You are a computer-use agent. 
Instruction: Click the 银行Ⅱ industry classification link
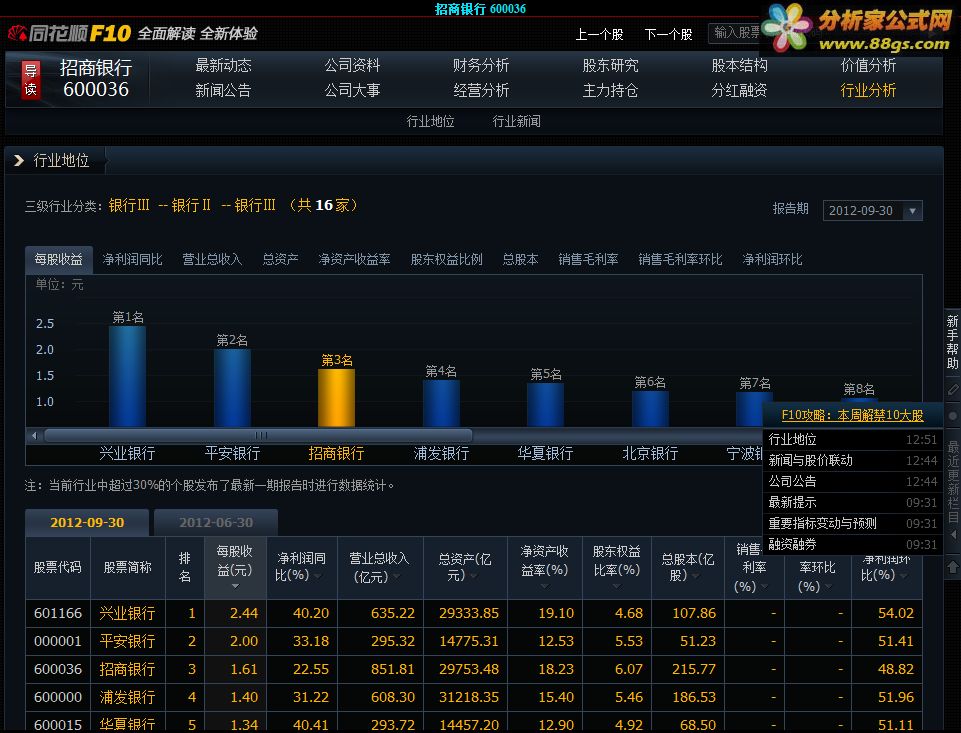click(191, 205)
